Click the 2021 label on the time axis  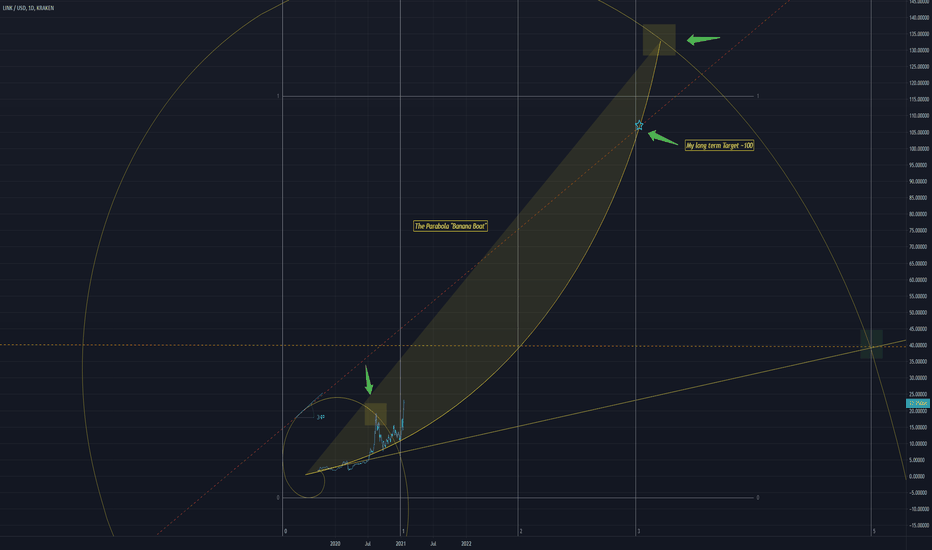click(401, 543)
